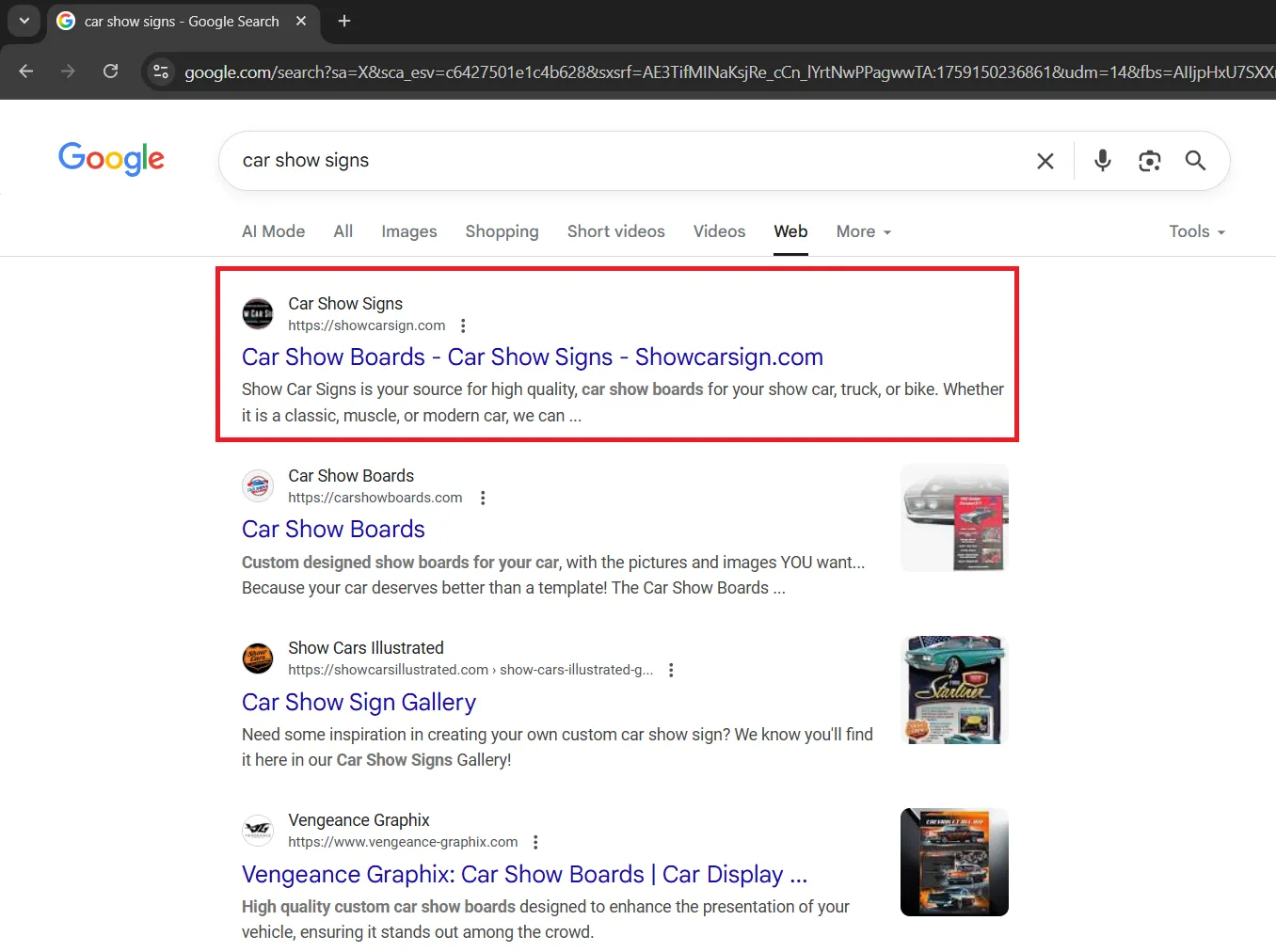Click the Show Cars Illustrated thumbnail image
The image size is (1276, 952).
(954, 690)
